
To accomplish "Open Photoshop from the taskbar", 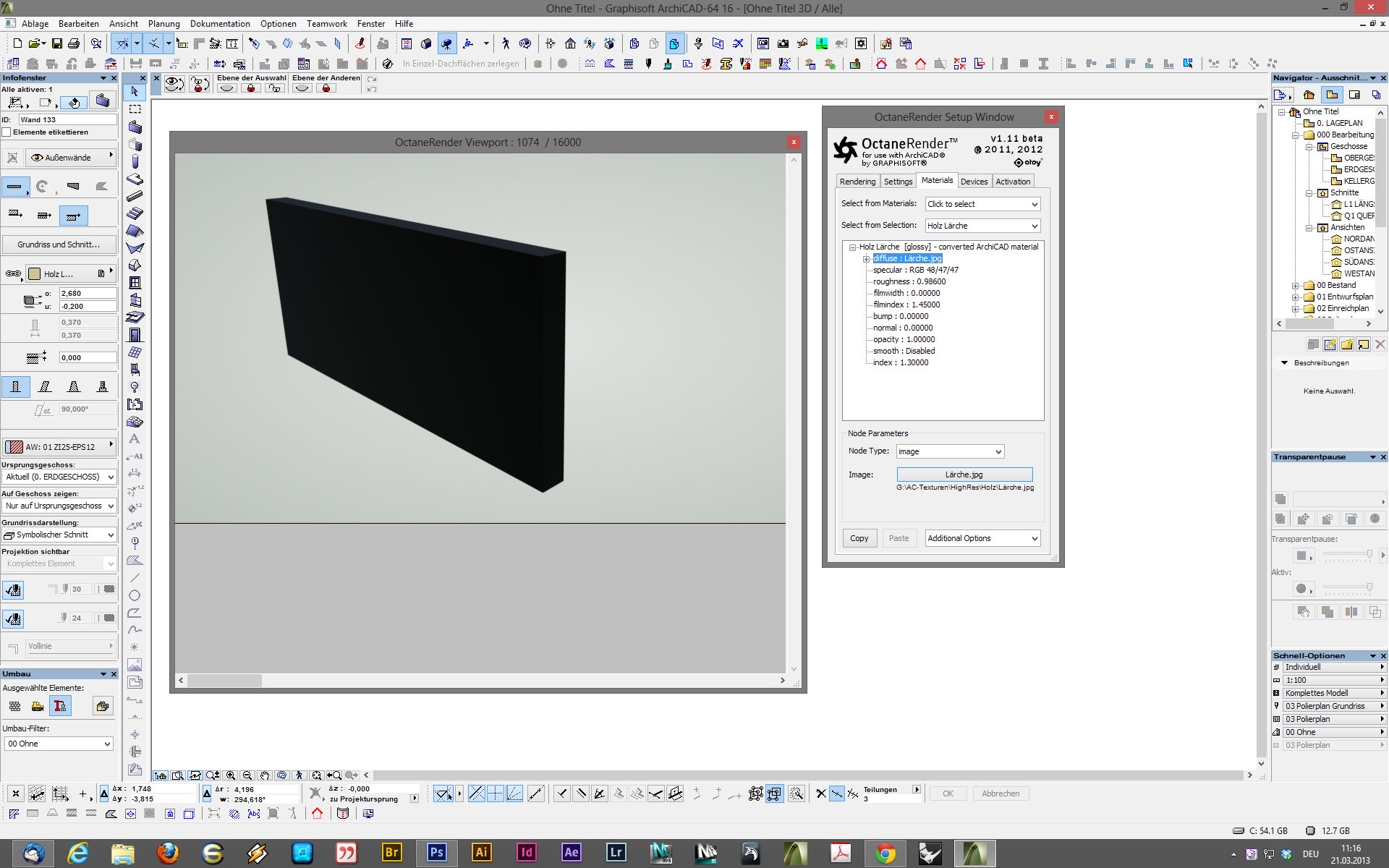I will (x=436, y=852).
